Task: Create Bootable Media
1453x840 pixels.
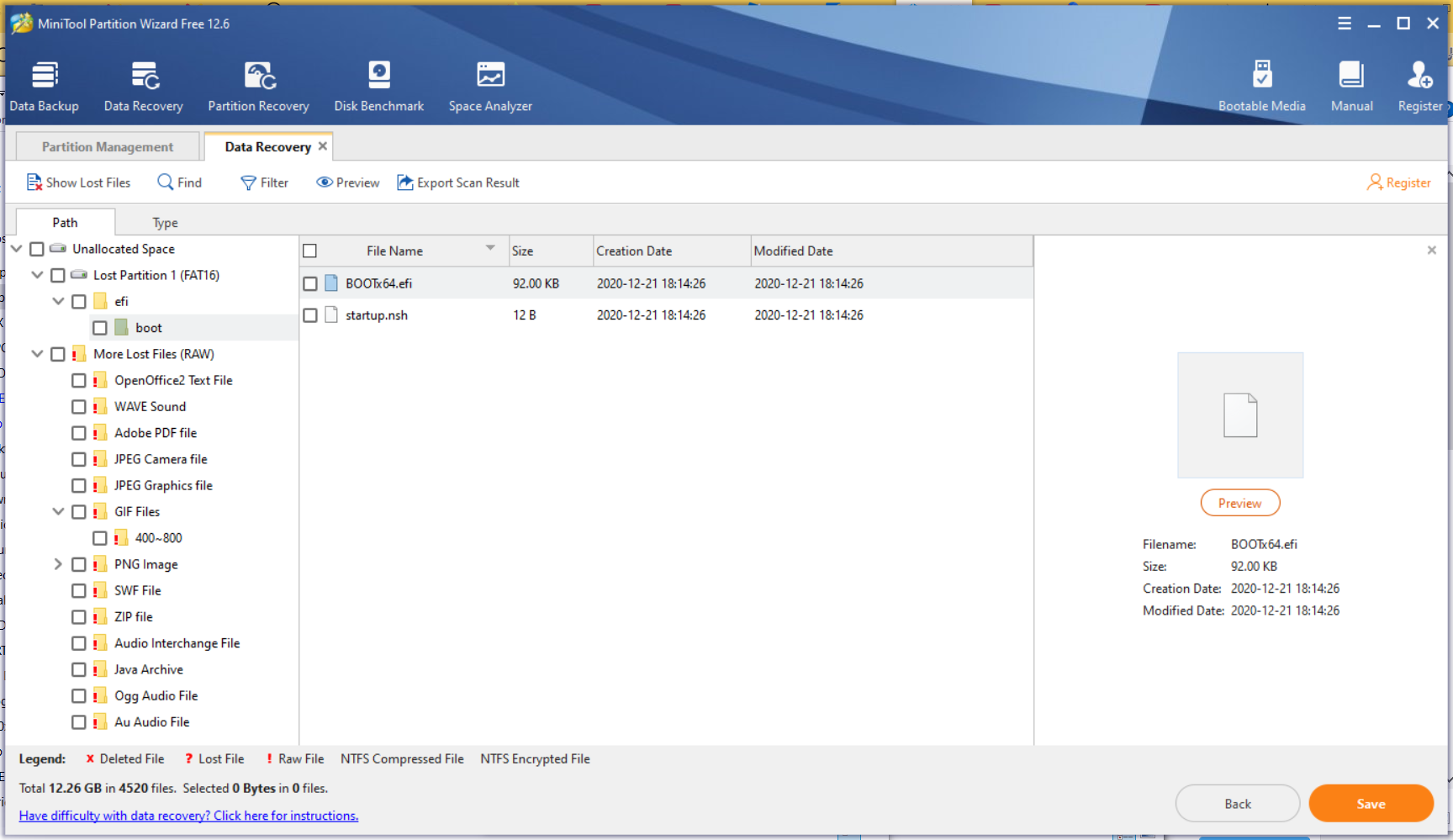Action: pos(1261,87)
